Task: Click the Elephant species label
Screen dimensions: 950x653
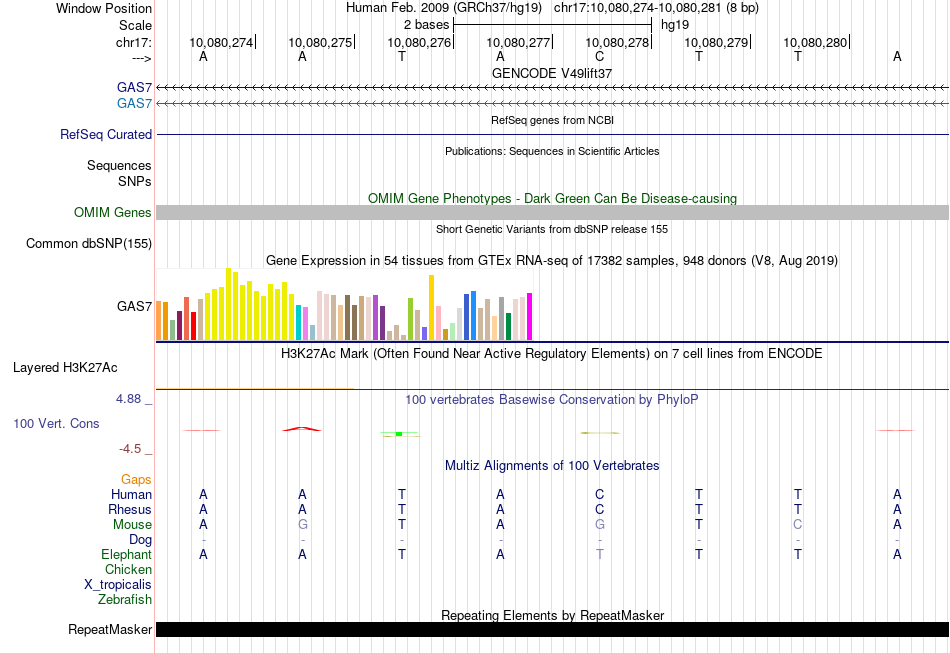Action: [126, 554]
